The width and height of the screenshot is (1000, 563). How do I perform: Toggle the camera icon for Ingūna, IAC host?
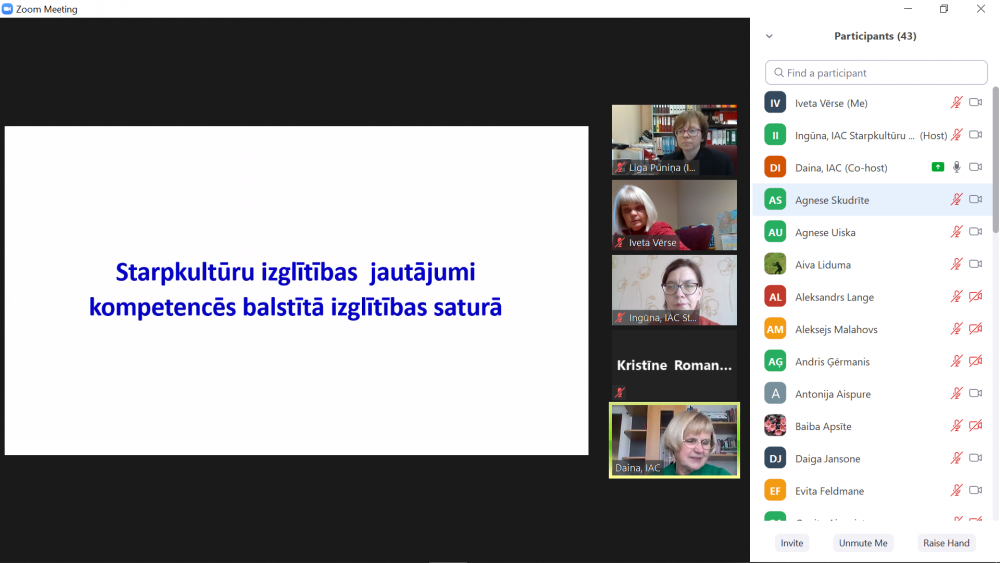975,135
